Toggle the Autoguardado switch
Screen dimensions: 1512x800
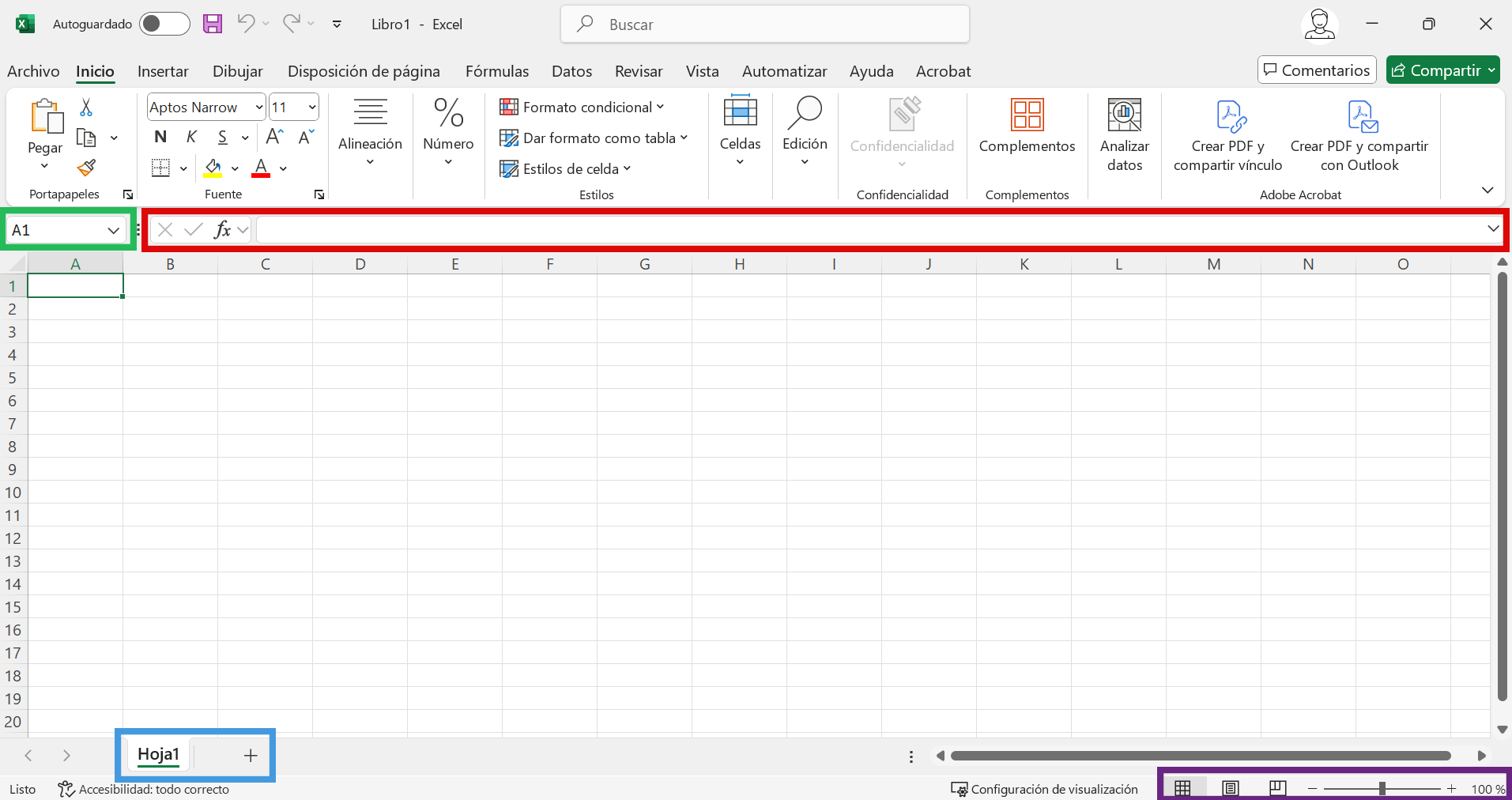[x=164, y=24]
